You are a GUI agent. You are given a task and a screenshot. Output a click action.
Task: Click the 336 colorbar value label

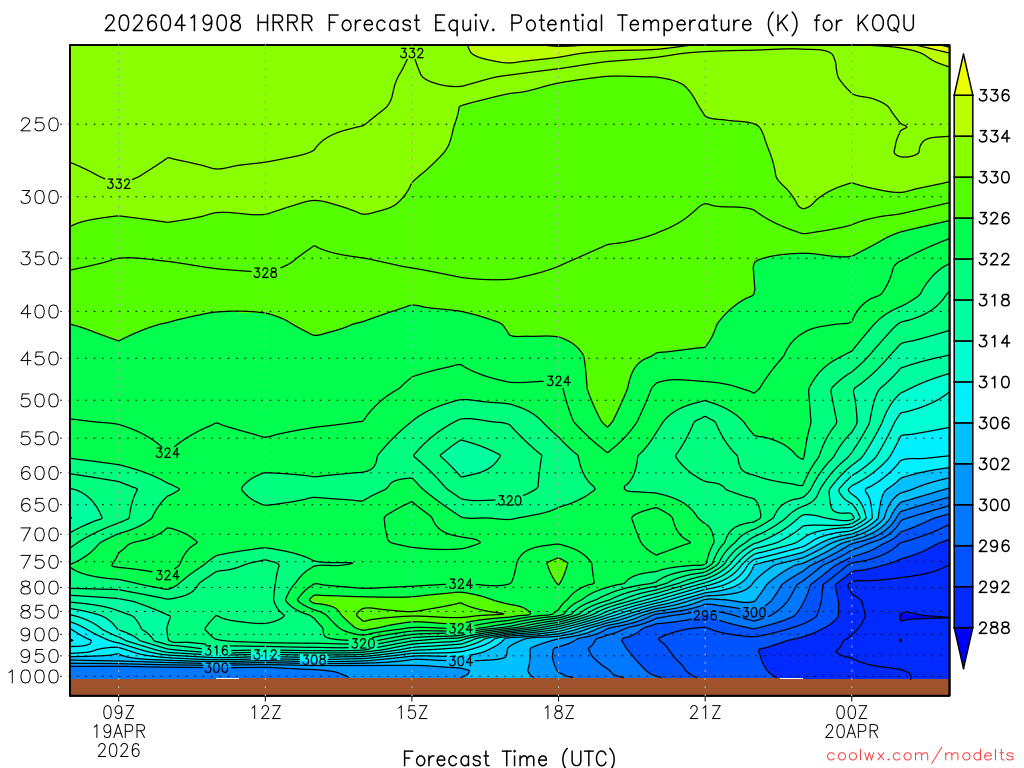994,96
